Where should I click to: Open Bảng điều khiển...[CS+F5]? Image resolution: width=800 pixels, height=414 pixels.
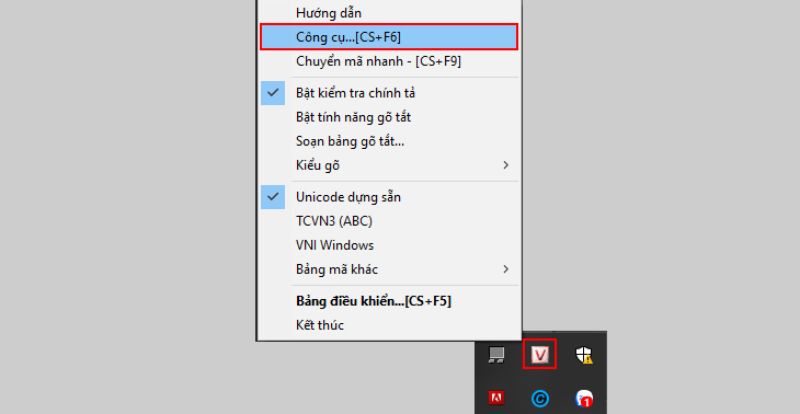[x=389, y=301]
